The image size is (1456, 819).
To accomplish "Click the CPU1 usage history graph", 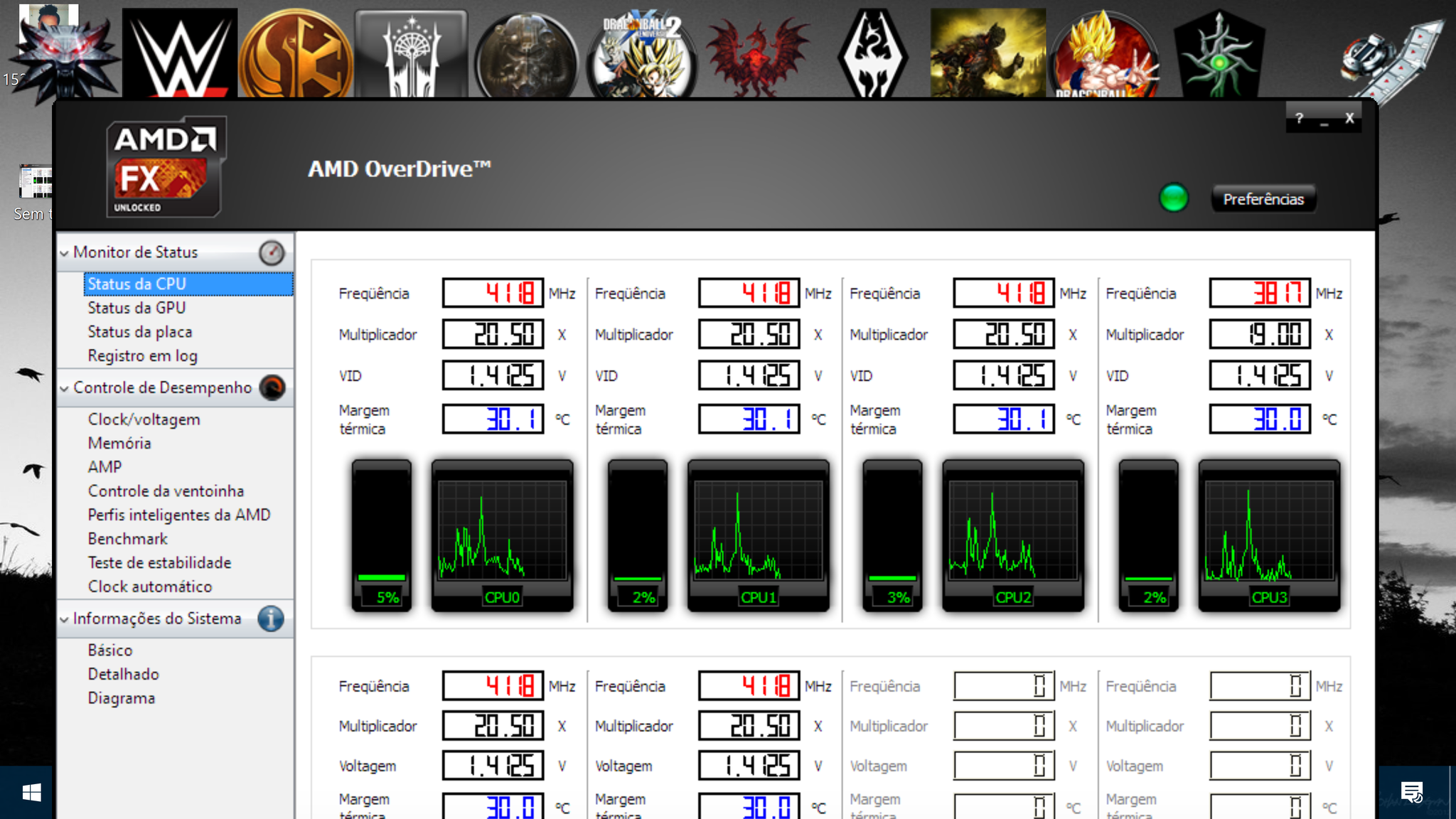I will [x=758, y=535].
